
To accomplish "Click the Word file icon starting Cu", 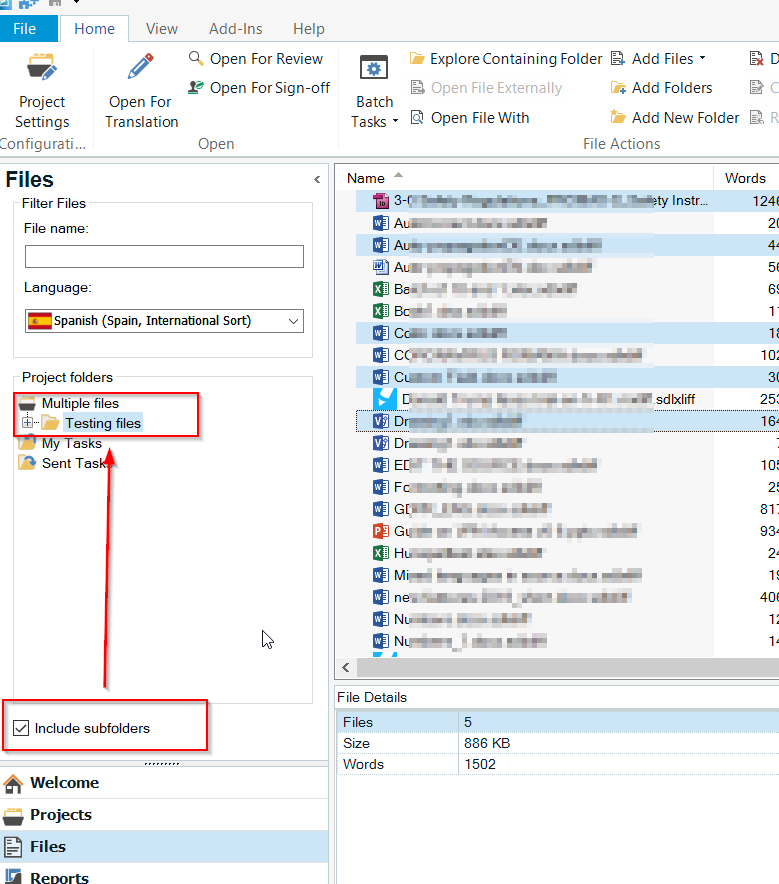I will tap(381, 377).
